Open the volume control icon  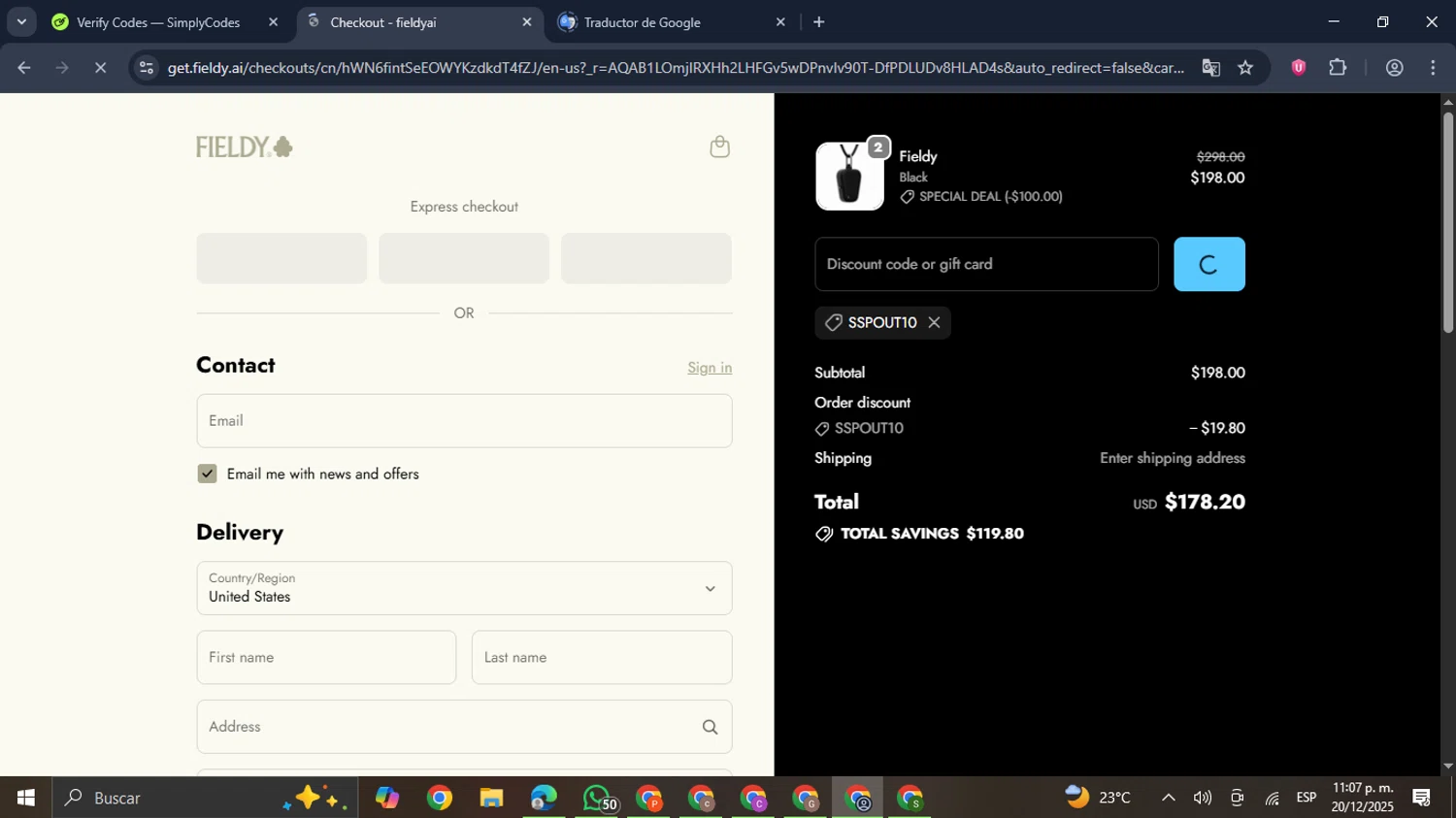tap(1203, 799)
